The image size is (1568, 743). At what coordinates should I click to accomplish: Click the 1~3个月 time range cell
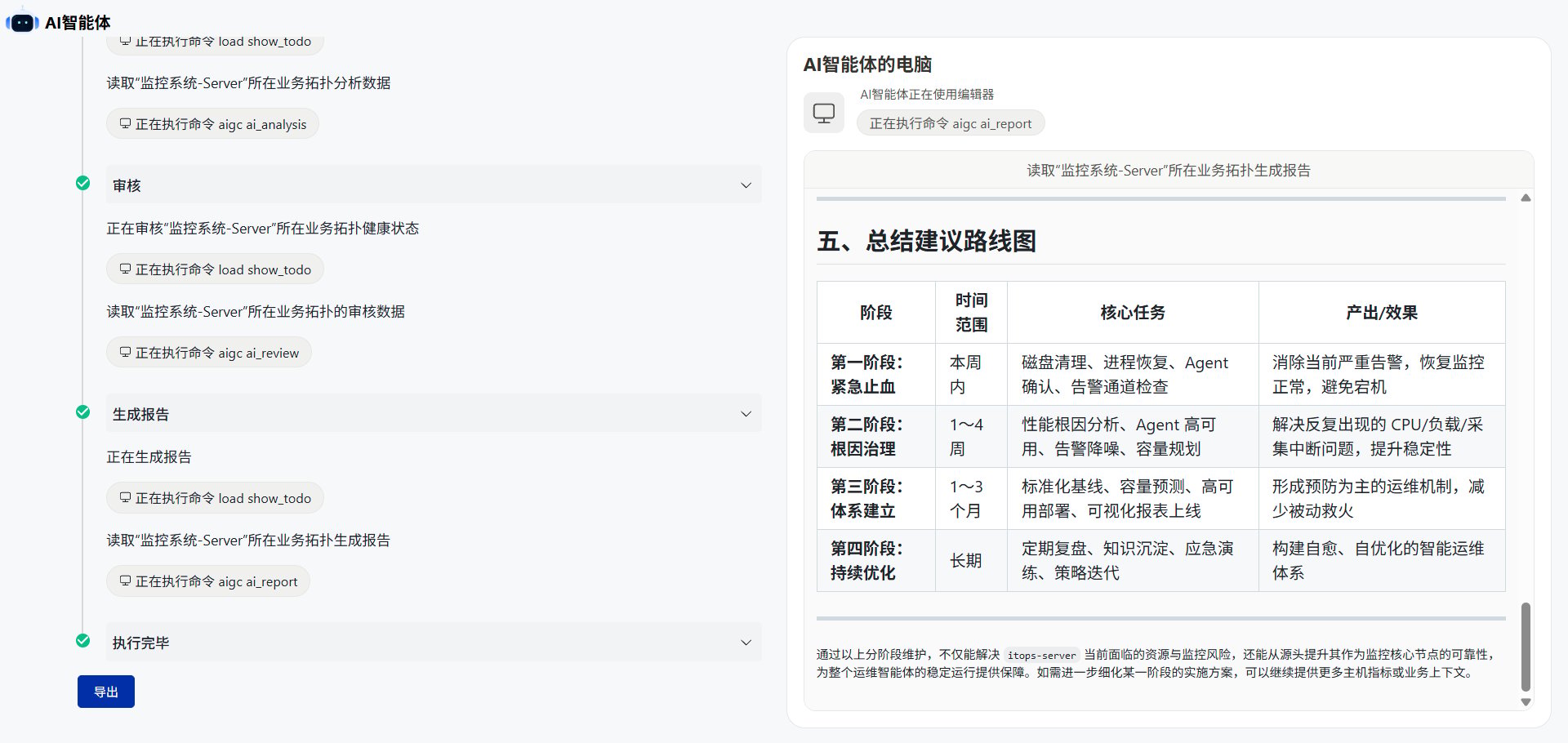point(971,498)
